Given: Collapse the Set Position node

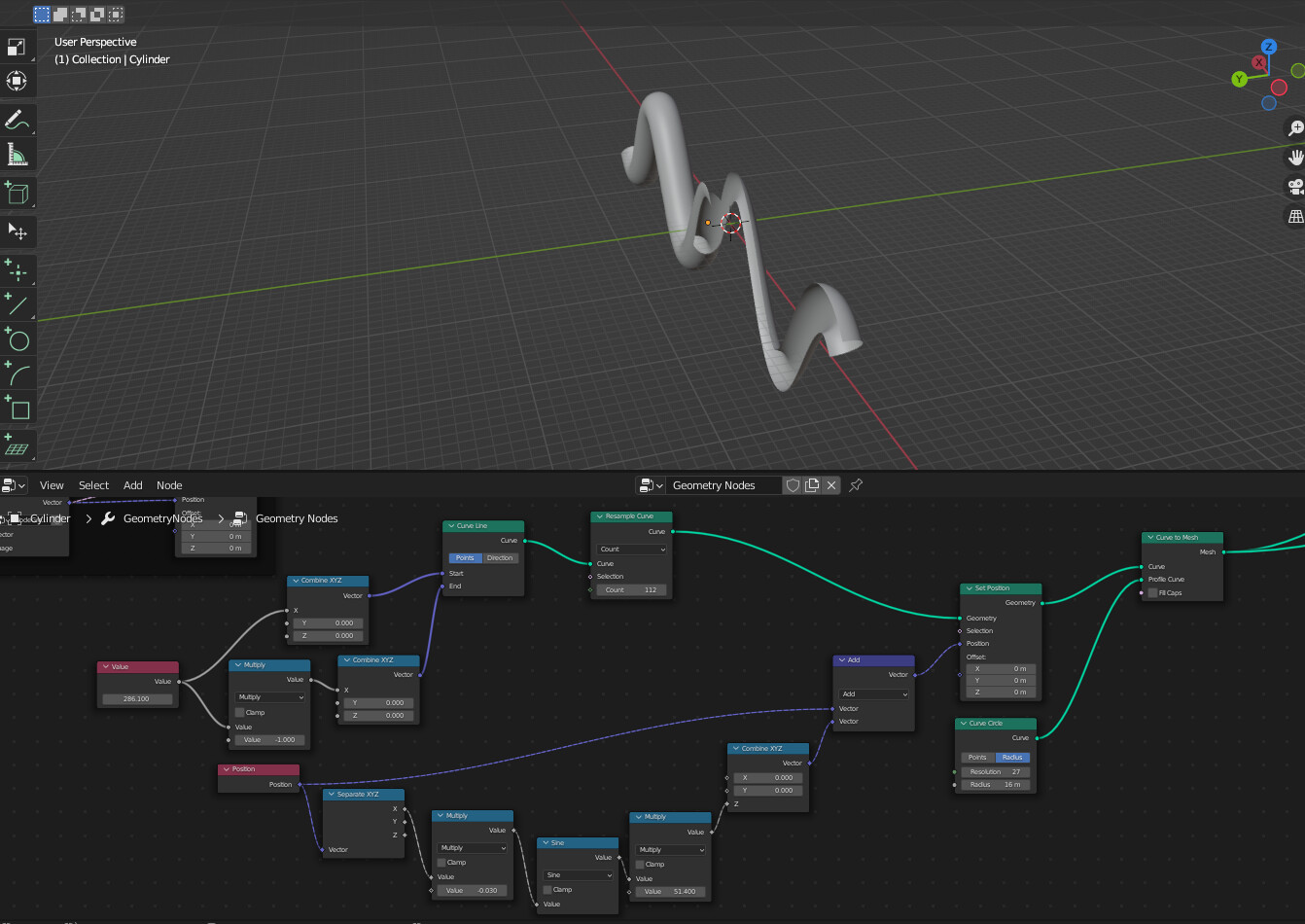Looking at the screenshot, I should 970,588.
